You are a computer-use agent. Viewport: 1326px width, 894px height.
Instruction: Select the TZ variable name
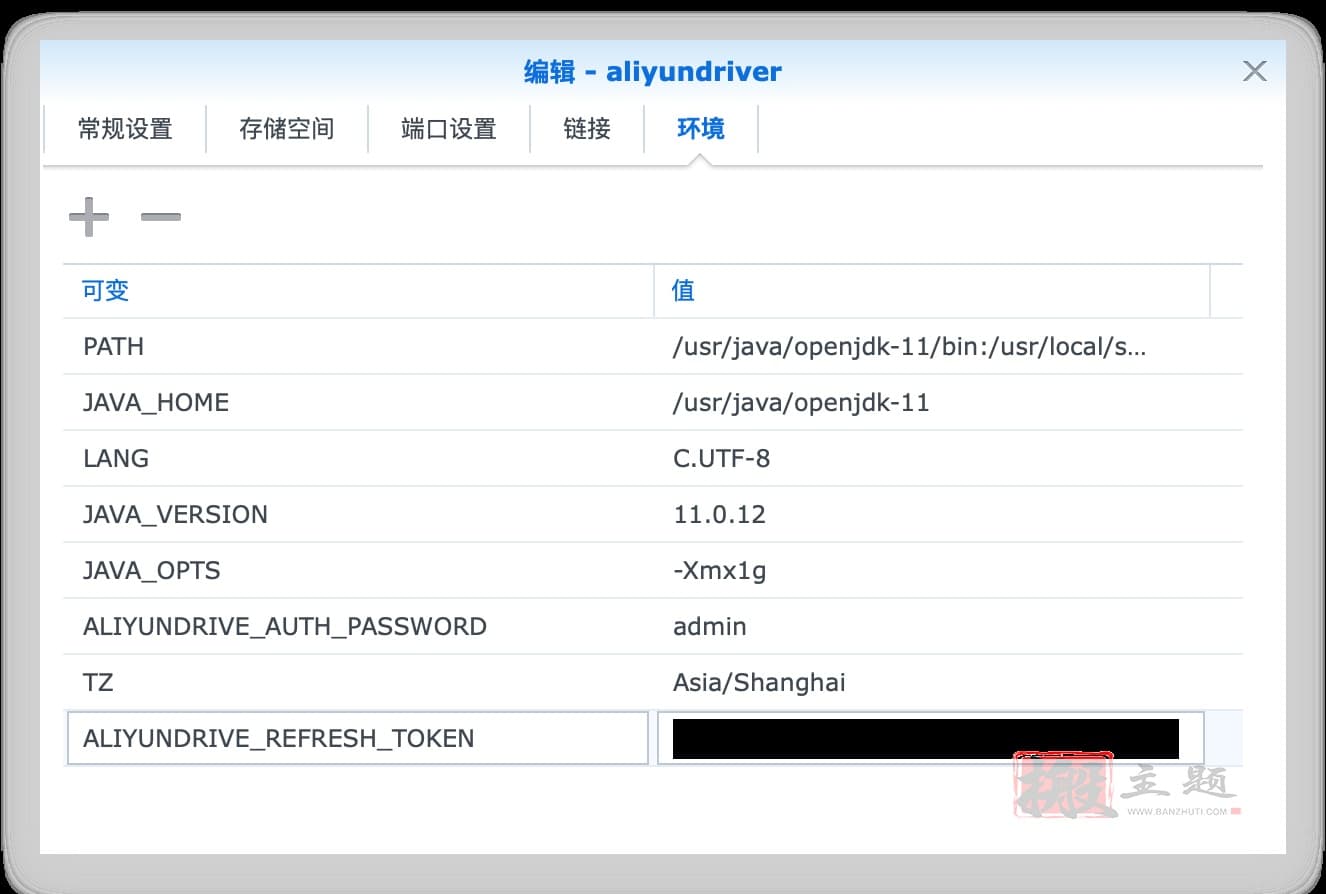98,683
